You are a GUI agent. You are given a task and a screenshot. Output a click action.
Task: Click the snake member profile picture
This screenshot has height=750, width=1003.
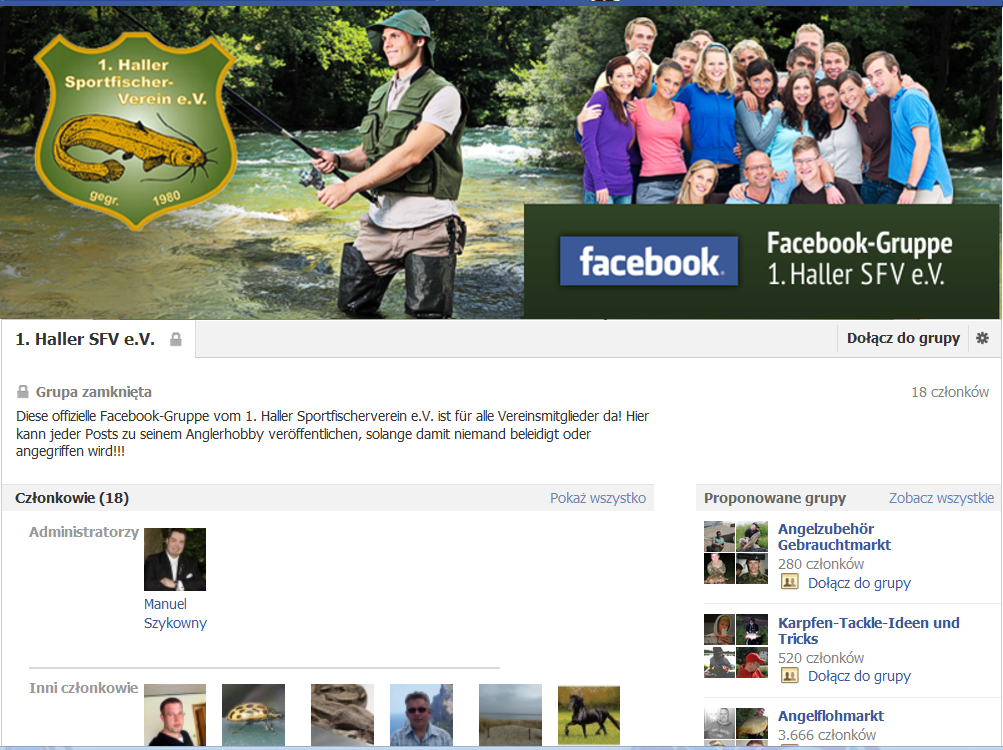tap(342, 715)
